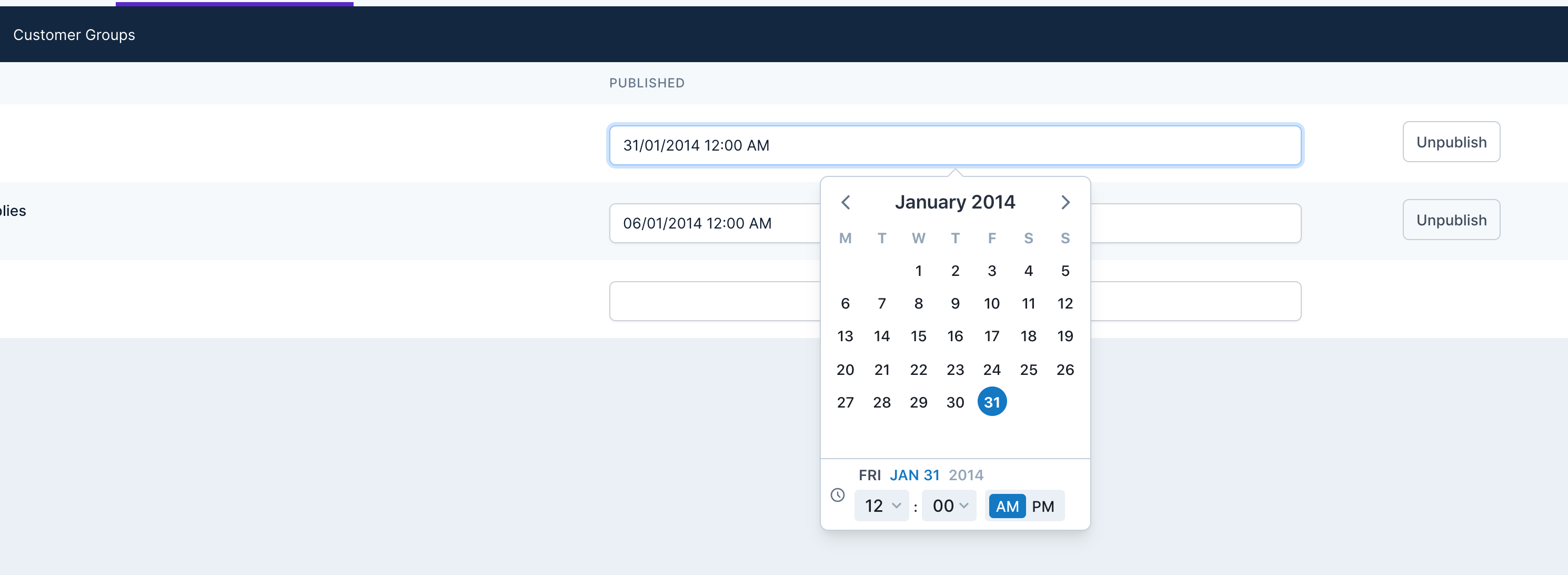Click the Customer Groups header
1568x575 pixels.
click(74, 35)
